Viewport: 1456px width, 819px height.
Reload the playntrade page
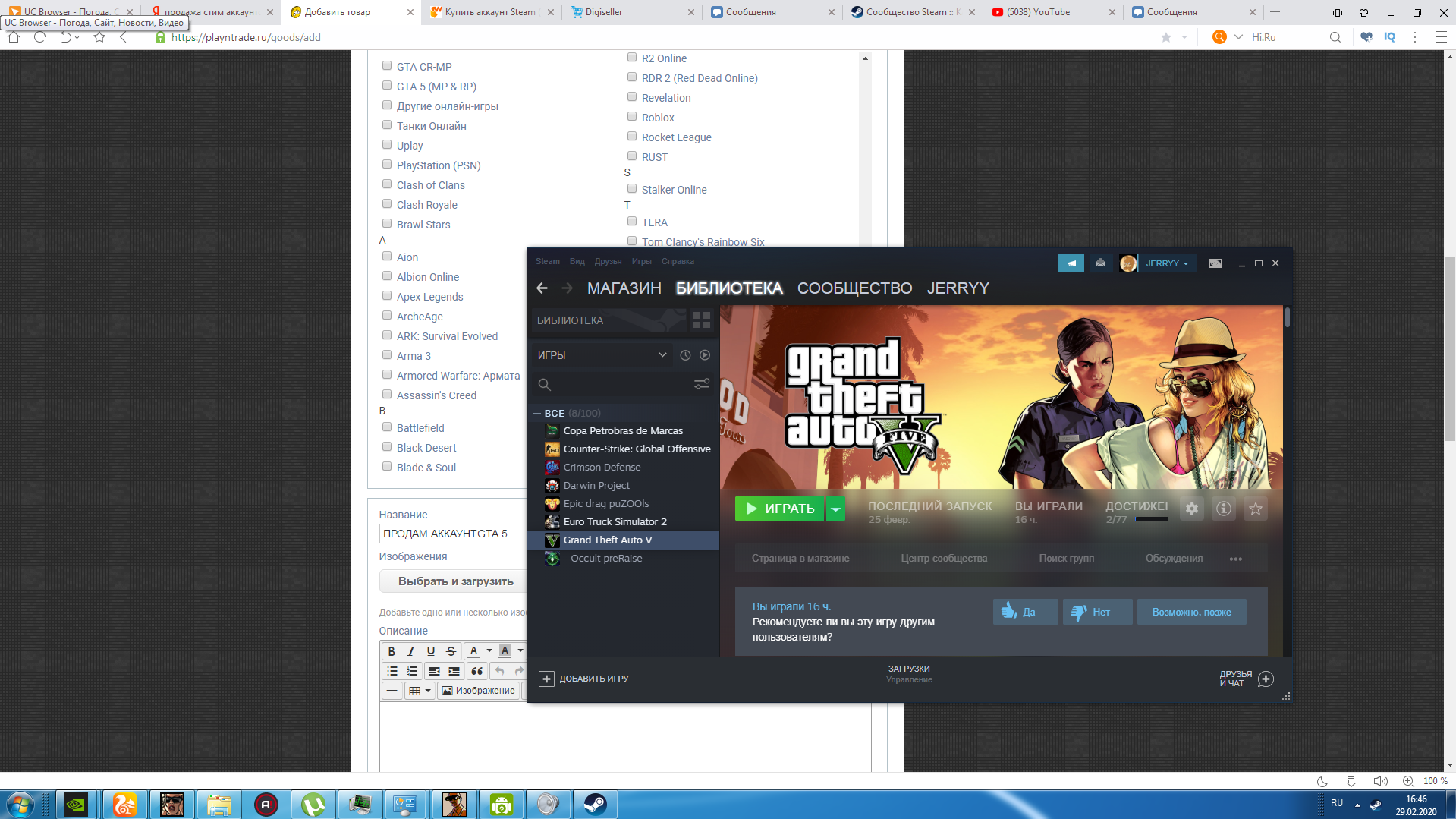tap(39, 37)
